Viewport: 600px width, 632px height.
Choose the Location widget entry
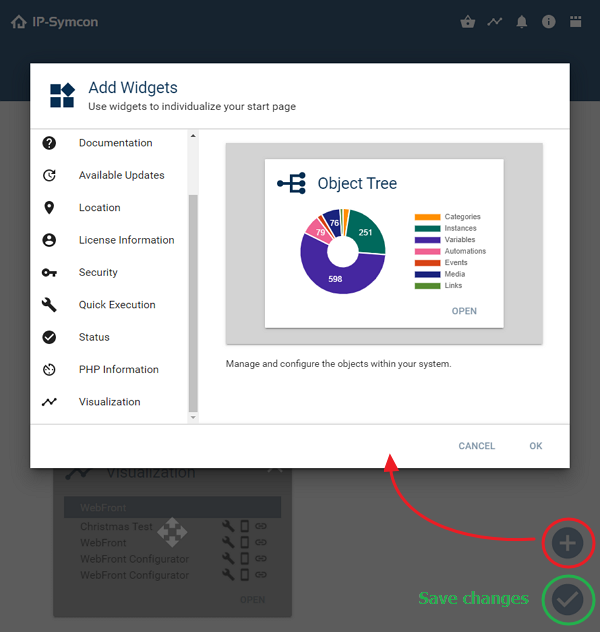99,208
